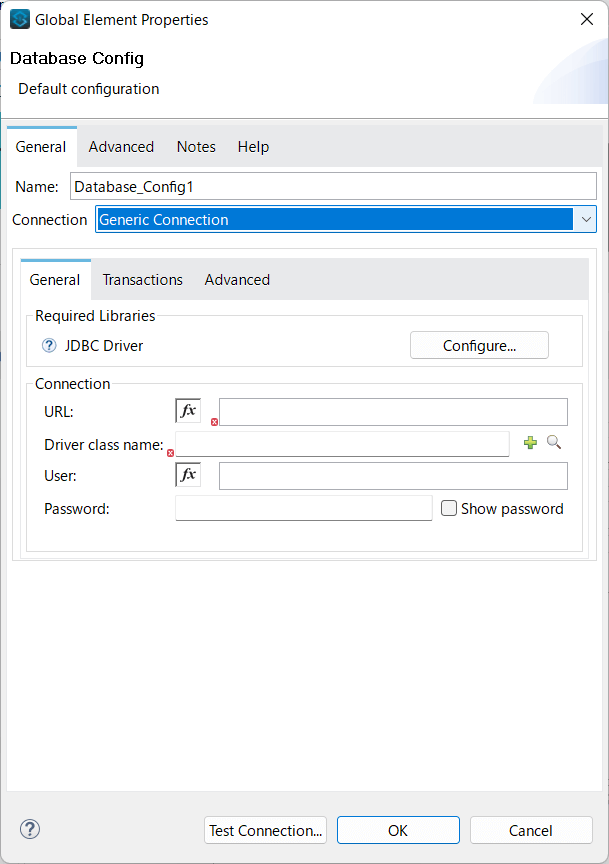Image resolution: width=609 pixels, height=864 pixels.
Task: Open the help icon at dialog bottom-left
Action: [30, 829]
